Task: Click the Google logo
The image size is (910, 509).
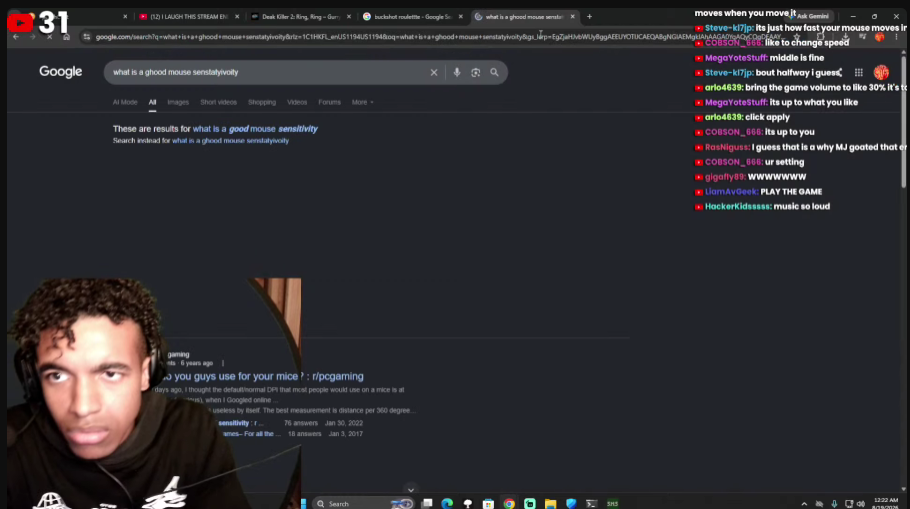Action: tap(60, 72)
